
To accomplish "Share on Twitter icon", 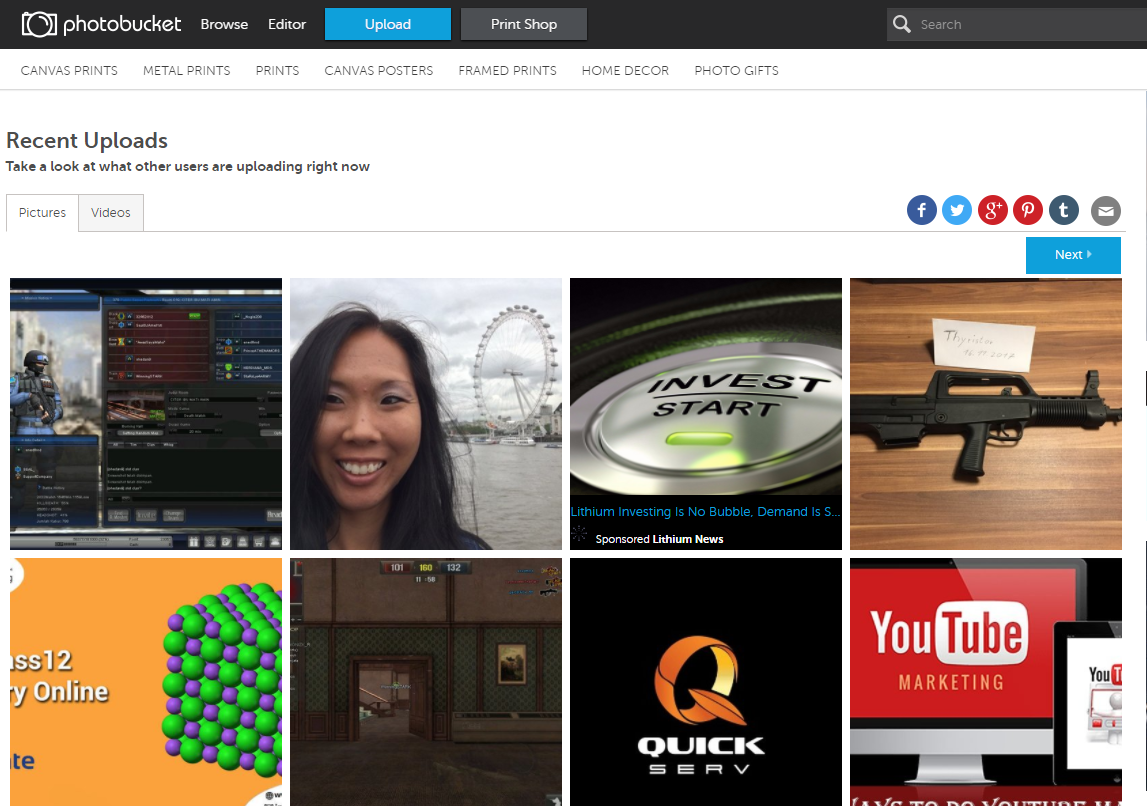I will click(x=957, y=211).
